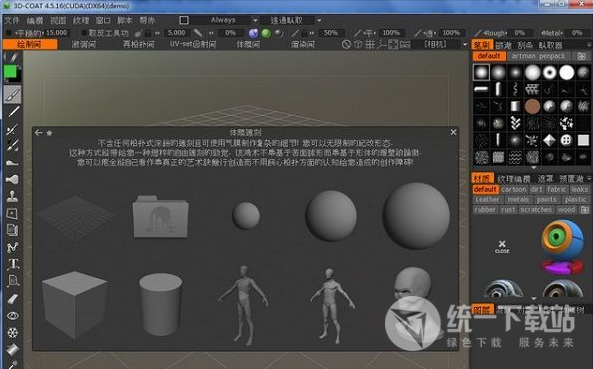Expand the brush presets panel arrow
The height and width of the screenshot is (369, 593).
534,167
